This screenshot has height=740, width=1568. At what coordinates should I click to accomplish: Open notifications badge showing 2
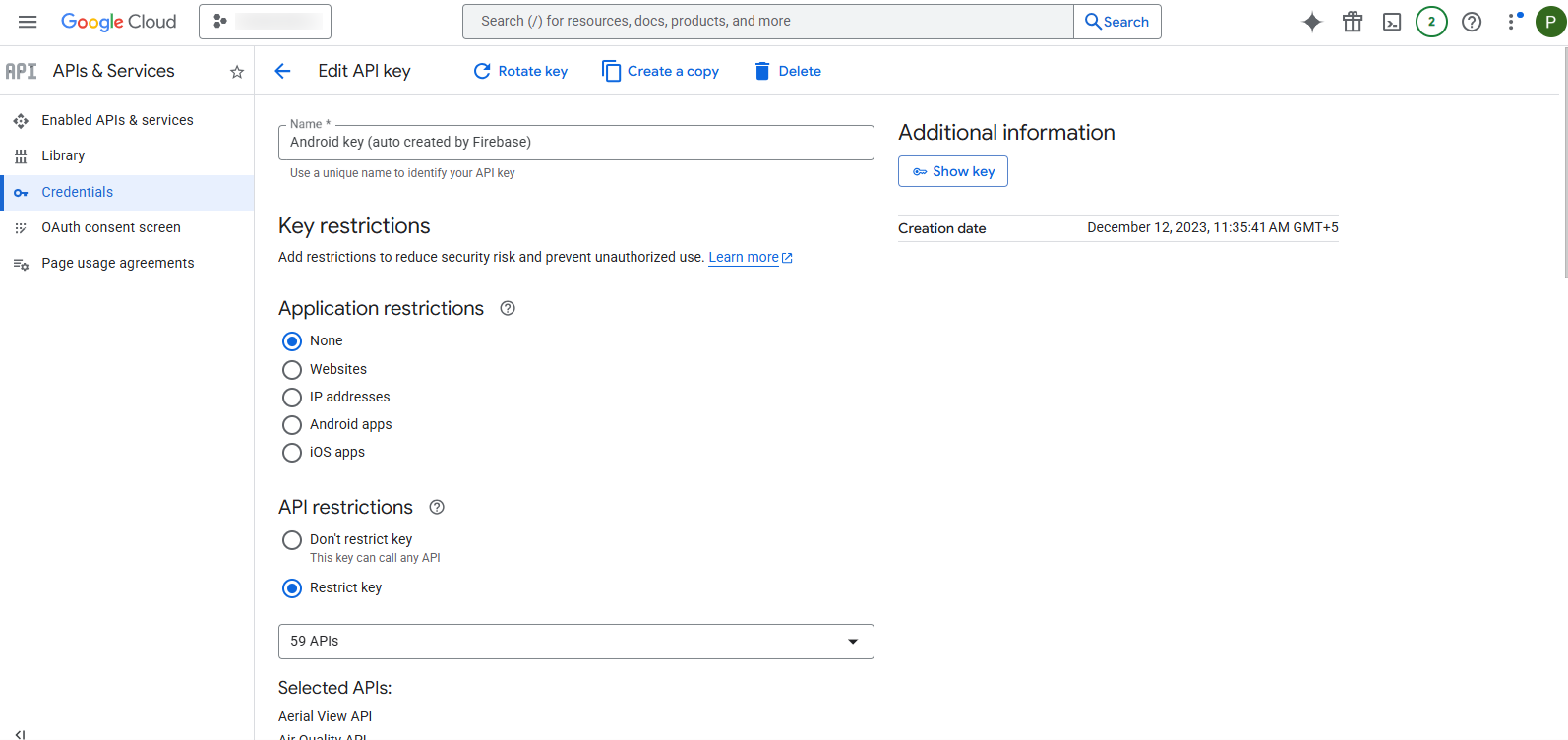[1431, 22]
